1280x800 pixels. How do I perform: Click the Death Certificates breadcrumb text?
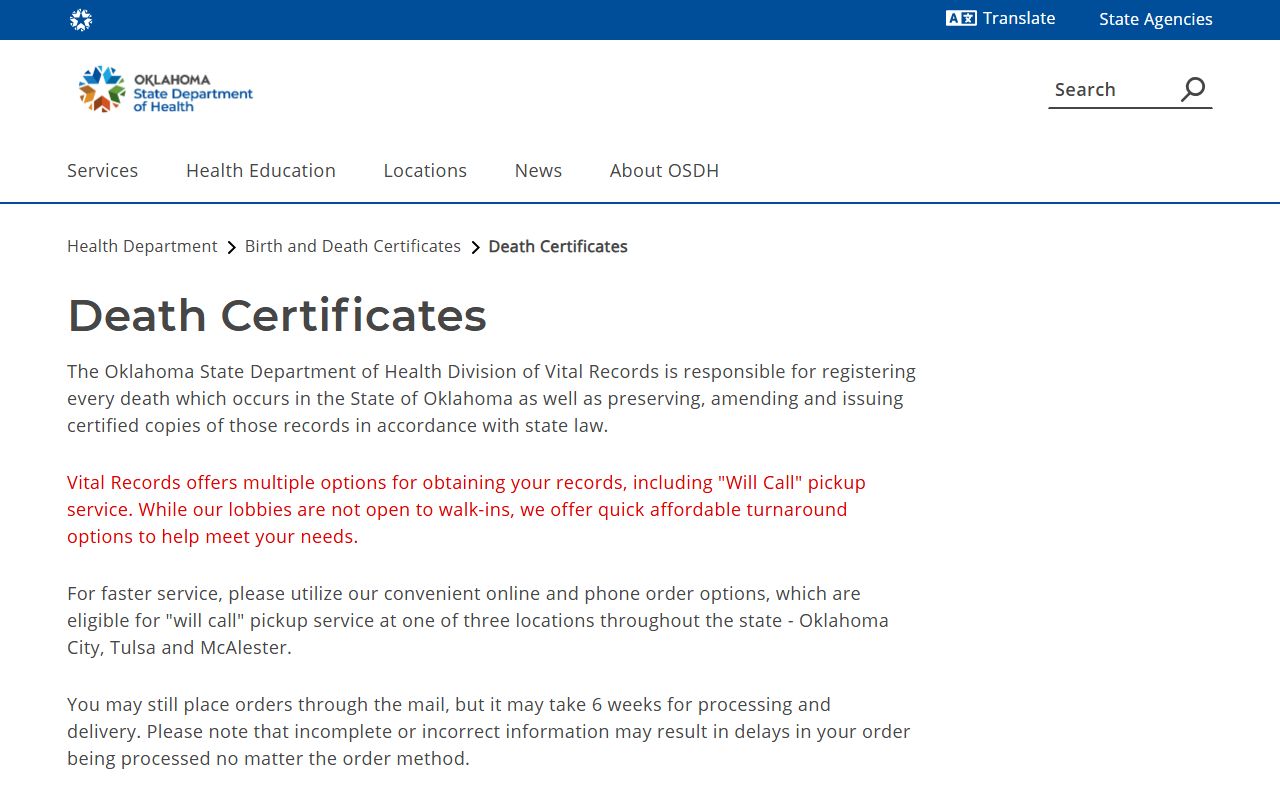click(558, 246)
